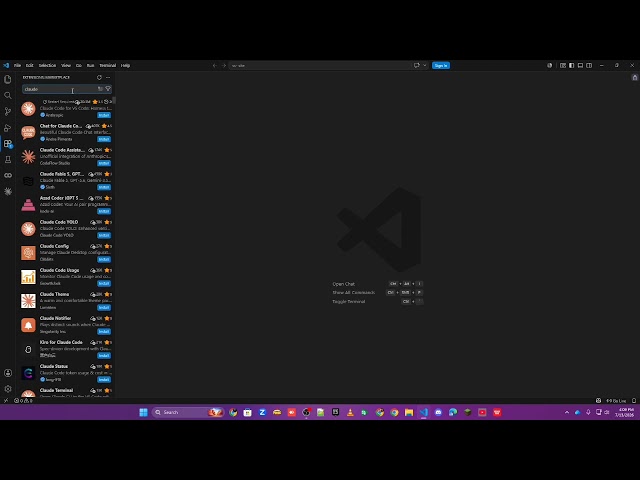Click the command center search bar

click(320, 65)
